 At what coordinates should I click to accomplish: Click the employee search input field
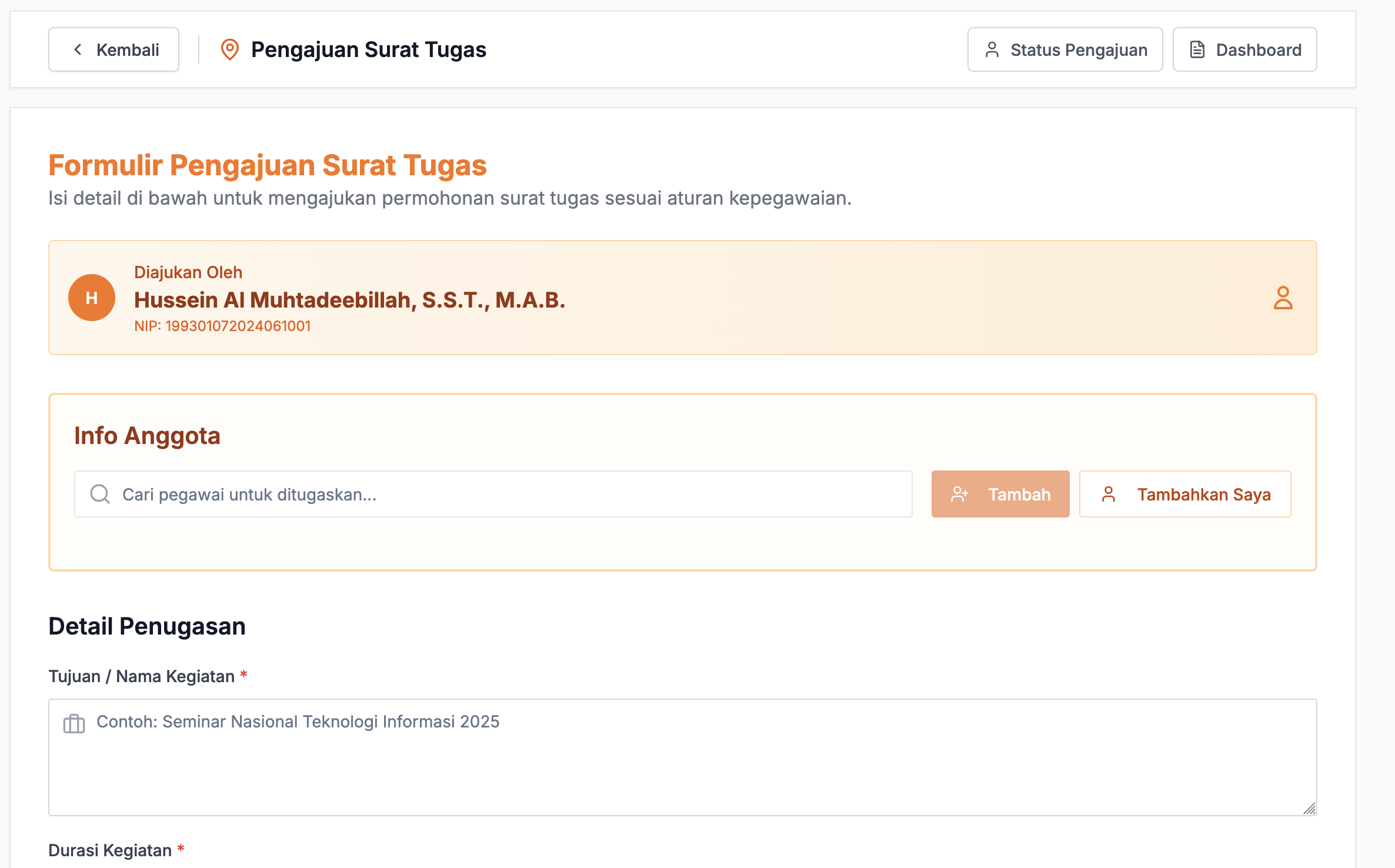click(x=493, y=494)
